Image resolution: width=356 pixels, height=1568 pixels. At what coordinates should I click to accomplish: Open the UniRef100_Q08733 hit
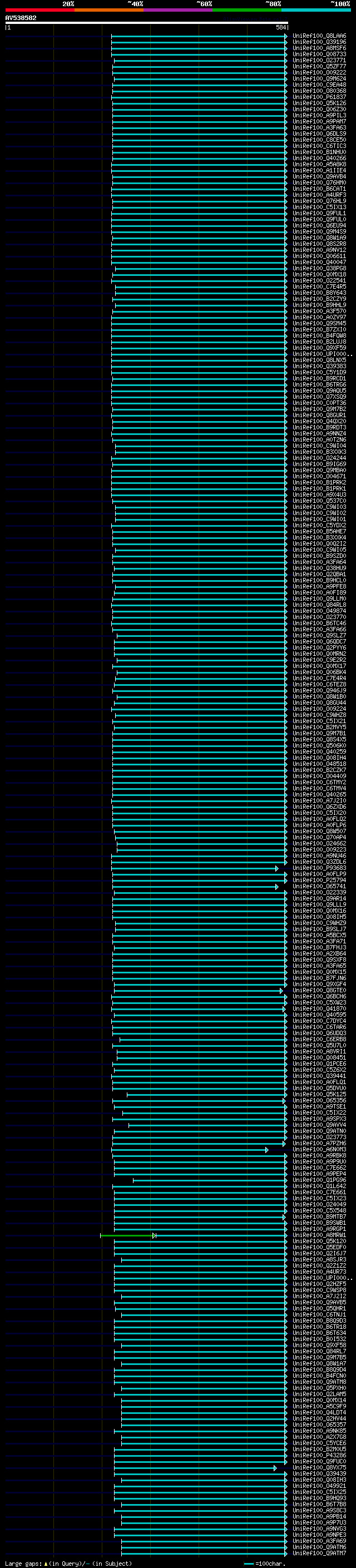(319, 54)
